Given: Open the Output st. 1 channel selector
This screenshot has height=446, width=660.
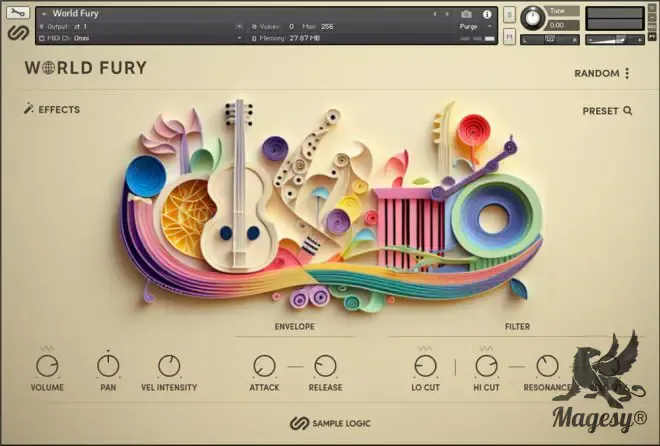Looking at the screenshot, I should coord(80,27).
